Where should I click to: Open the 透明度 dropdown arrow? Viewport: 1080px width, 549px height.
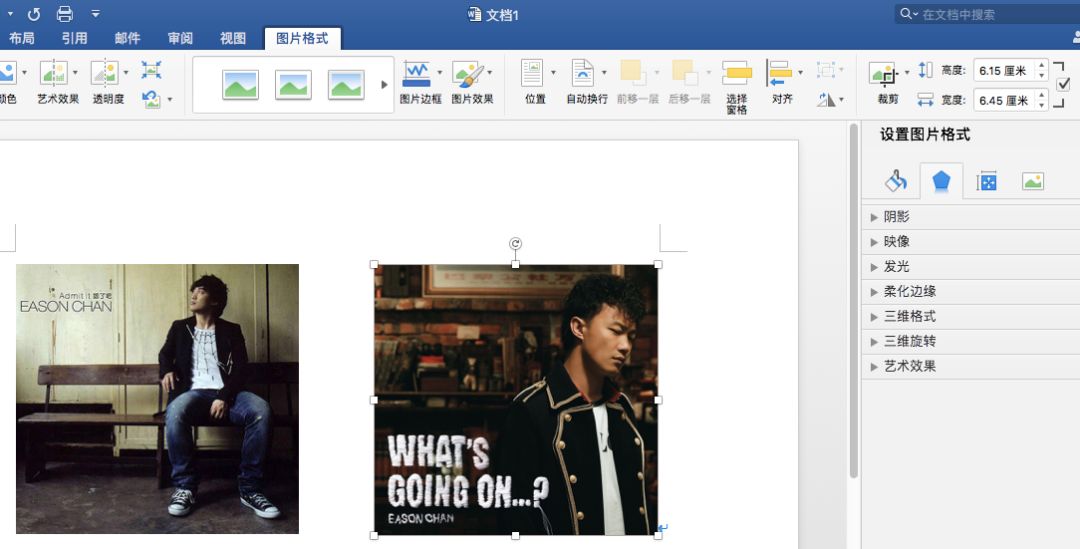[126, 72]
